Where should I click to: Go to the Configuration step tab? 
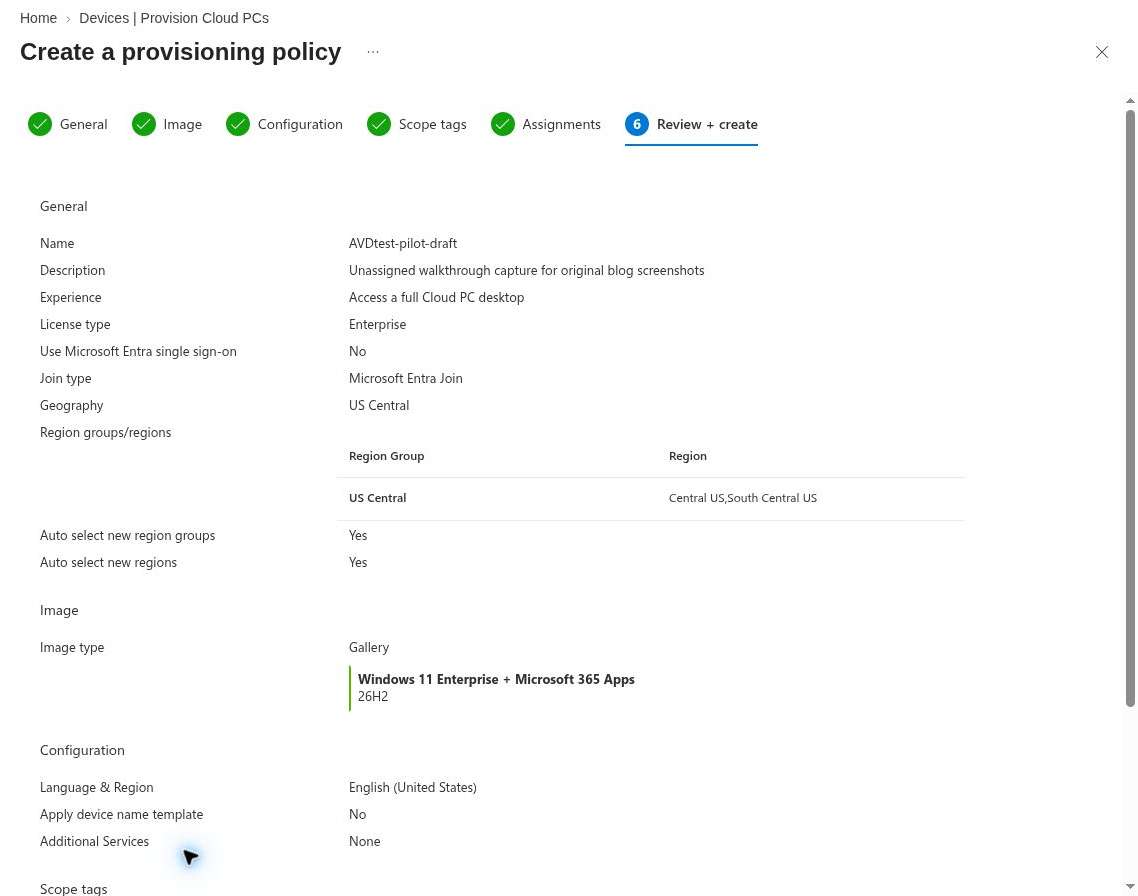[284, 125]
